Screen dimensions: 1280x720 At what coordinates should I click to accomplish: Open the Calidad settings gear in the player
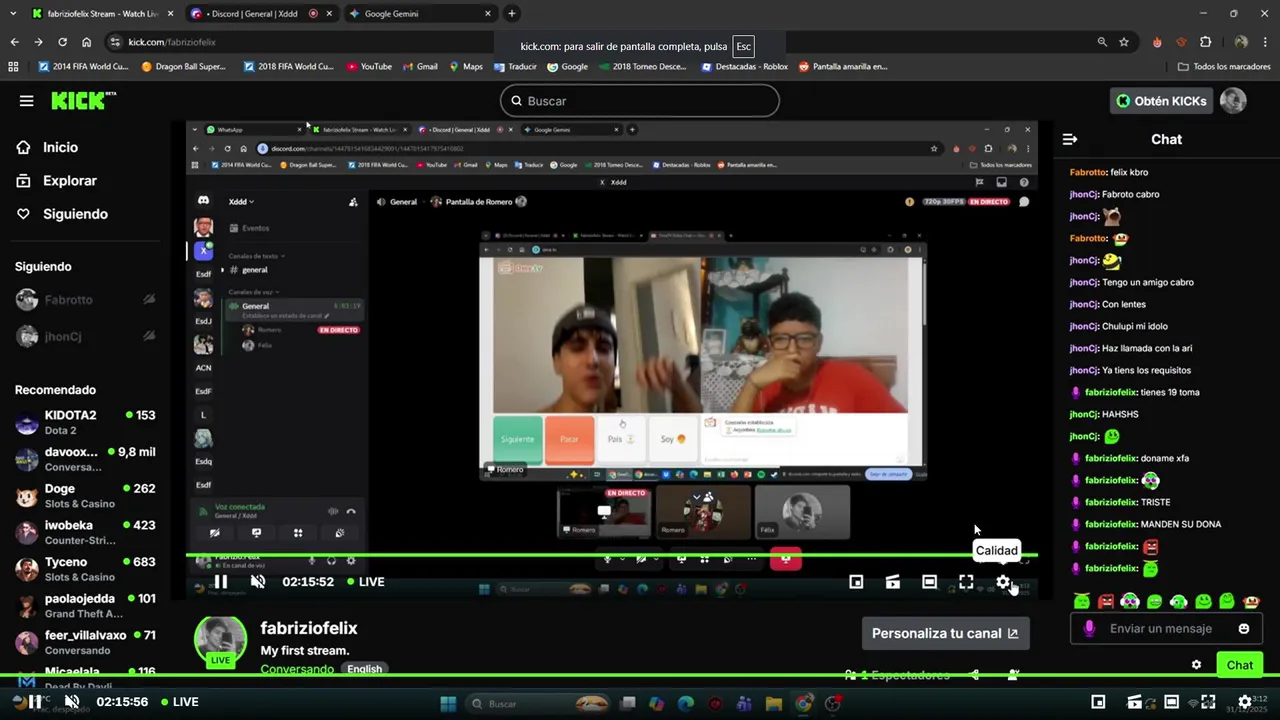(x=1003, y=582)
